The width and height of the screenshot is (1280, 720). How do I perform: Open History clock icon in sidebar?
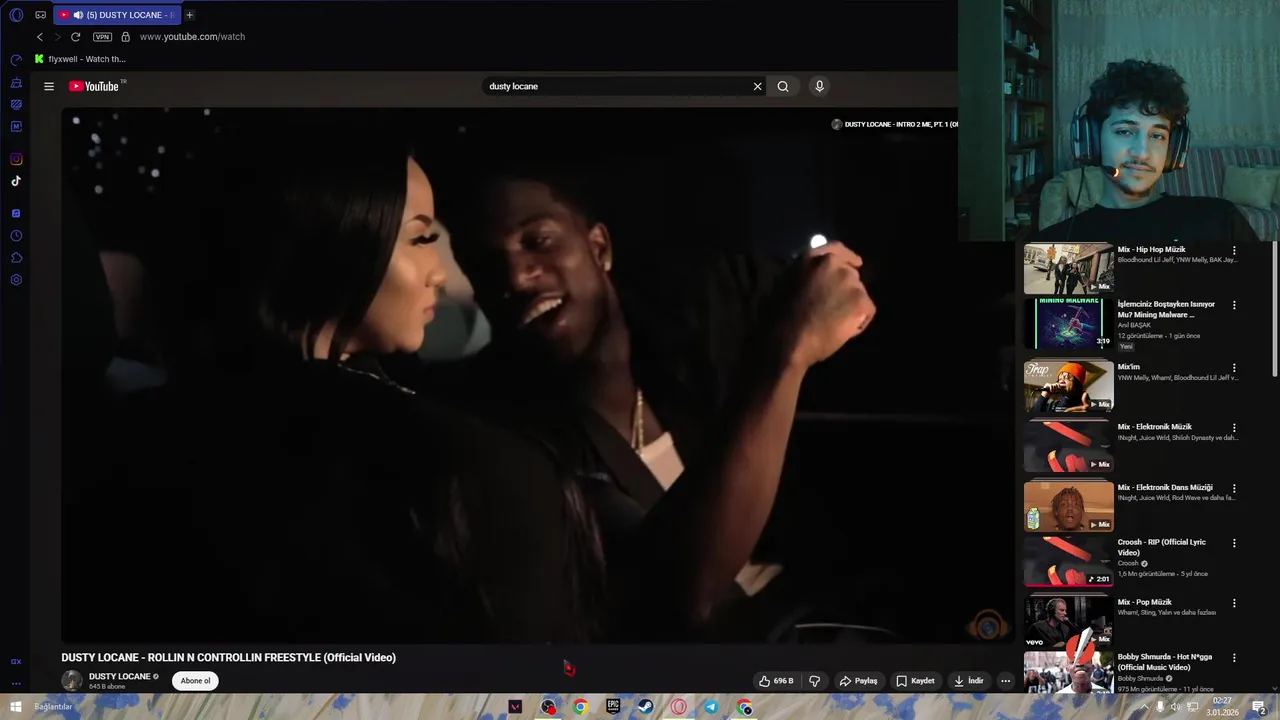pos(16,236)
